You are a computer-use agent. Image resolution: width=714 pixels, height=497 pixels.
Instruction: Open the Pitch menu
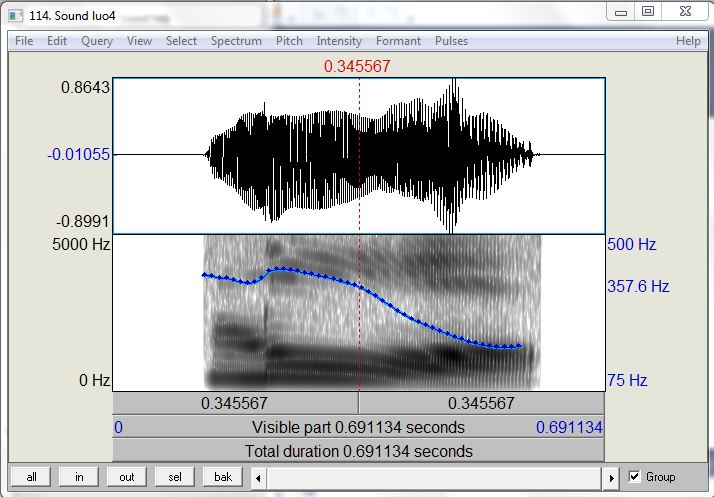coord(289,41)
